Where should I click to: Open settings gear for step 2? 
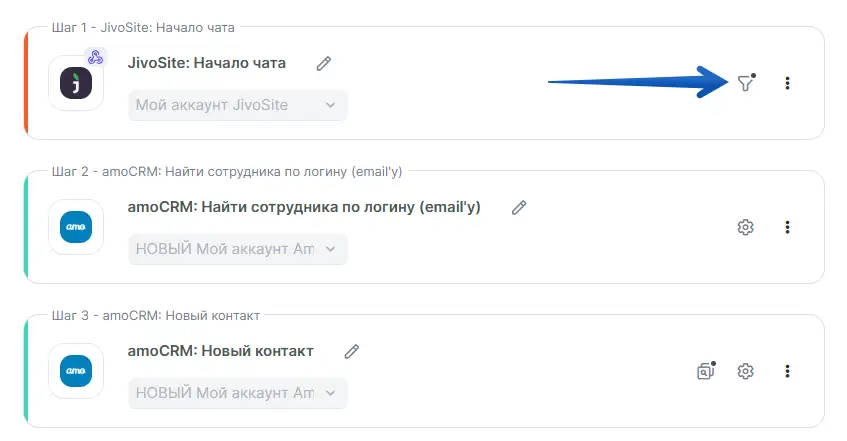pyautogui.click(x=745, y=227)
